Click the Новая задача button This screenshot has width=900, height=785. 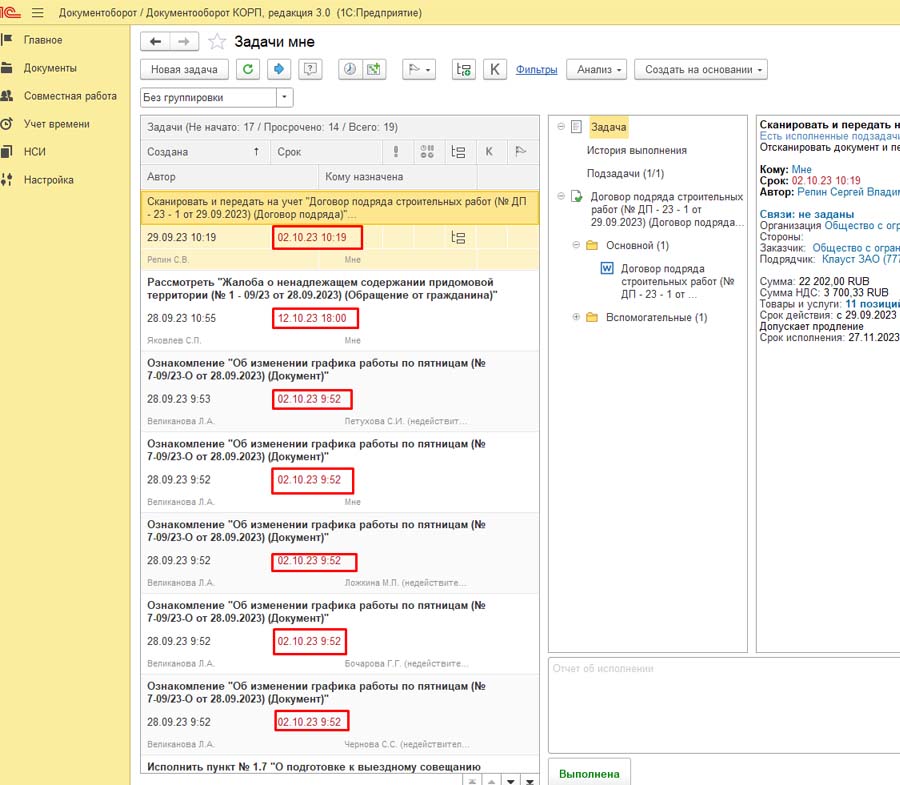click(184, 69)
